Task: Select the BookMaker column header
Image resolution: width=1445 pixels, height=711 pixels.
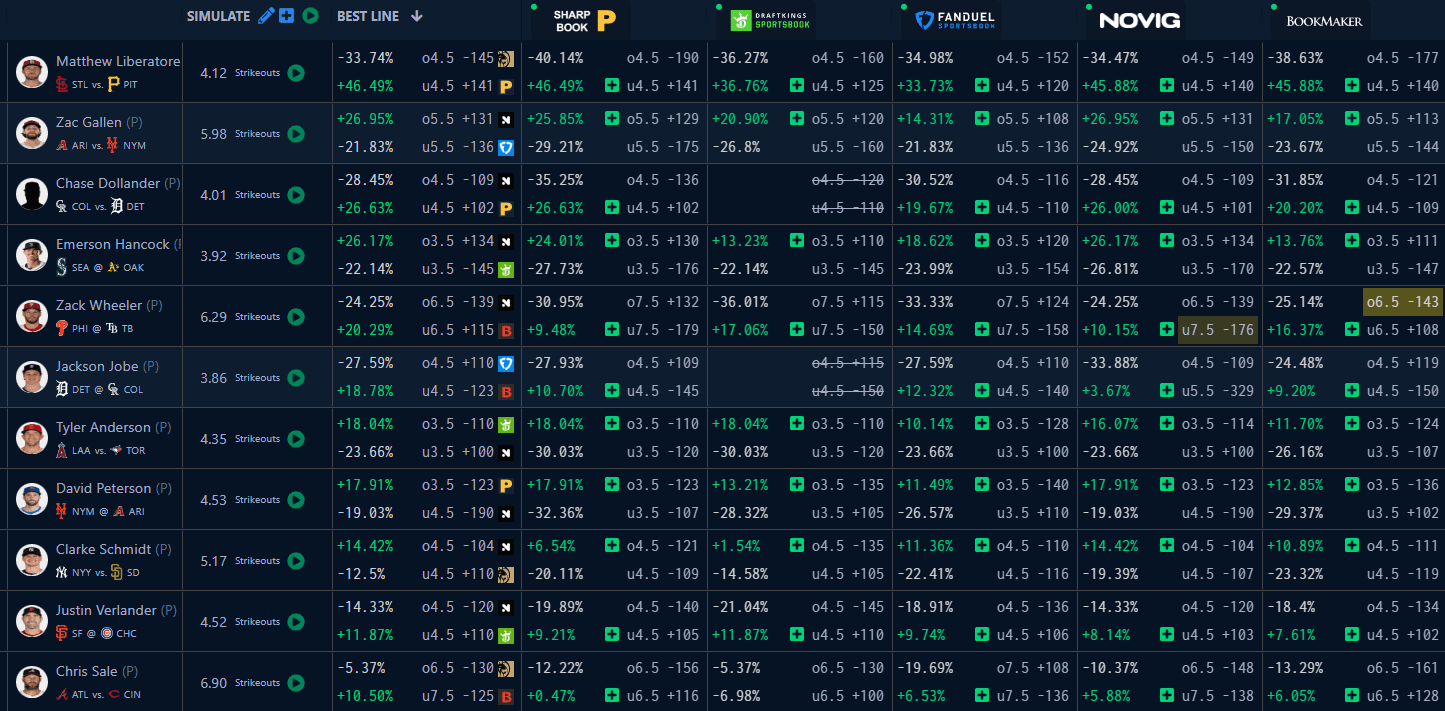Action: point(1324,20)
